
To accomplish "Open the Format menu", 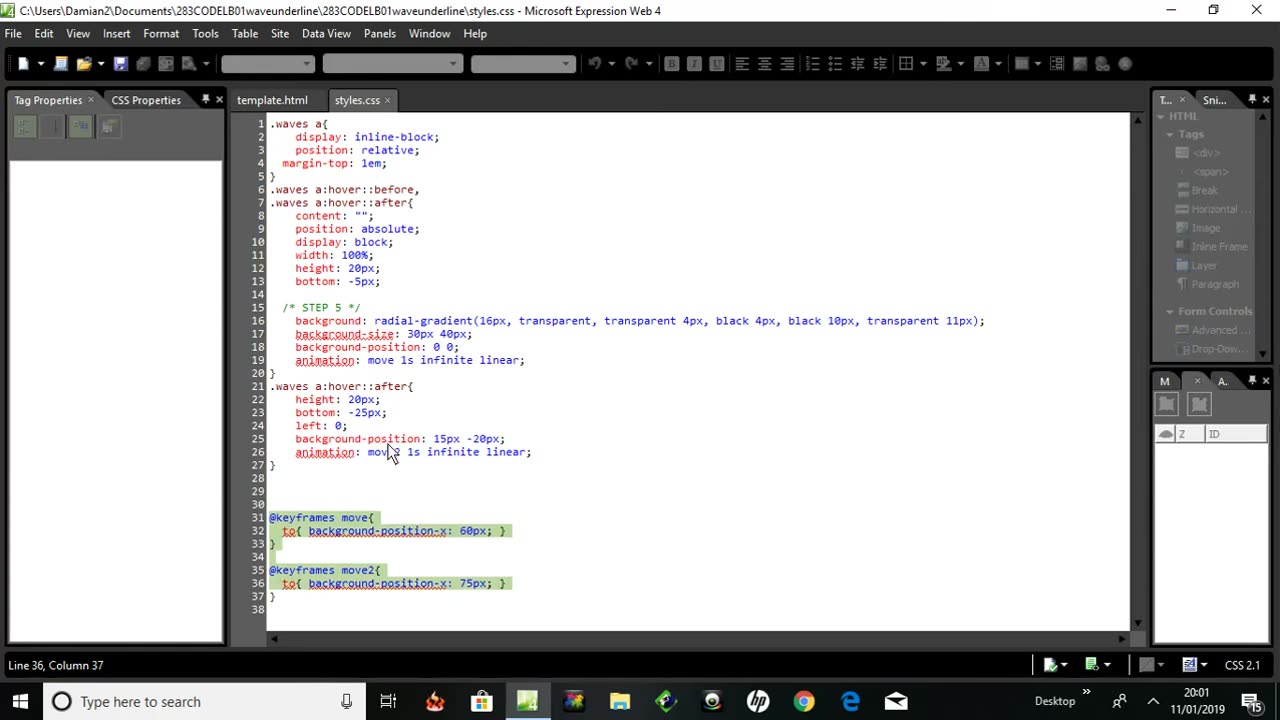I will click(161, 34).
